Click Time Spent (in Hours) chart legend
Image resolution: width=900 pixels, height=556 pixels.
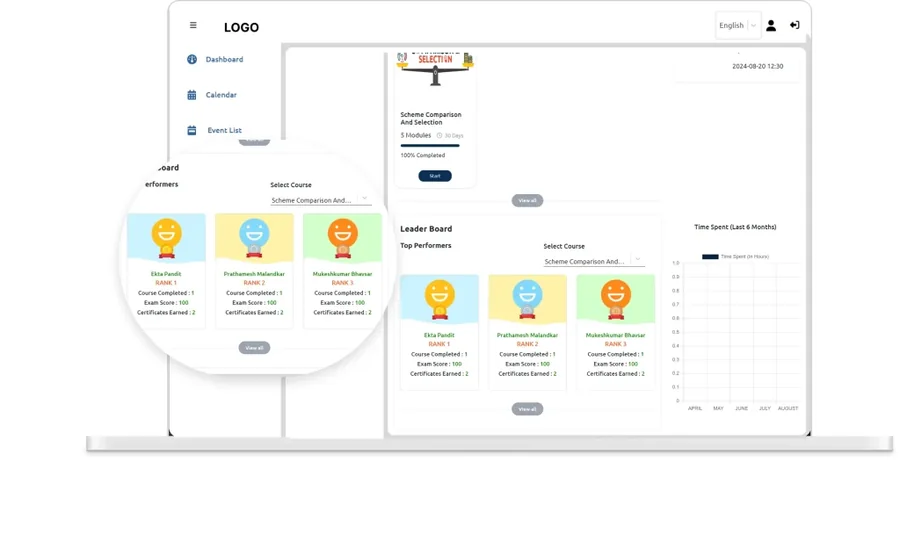point(735,256)
